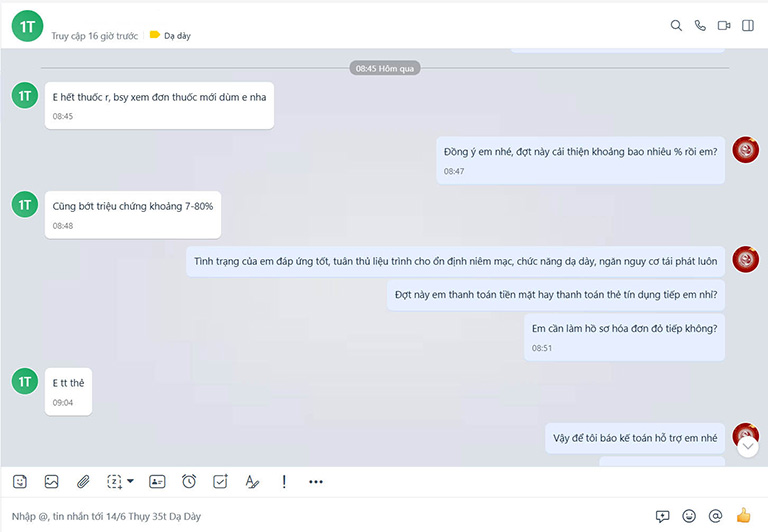Start a voice call
The image size is (768, 532).
pos(700,25)
